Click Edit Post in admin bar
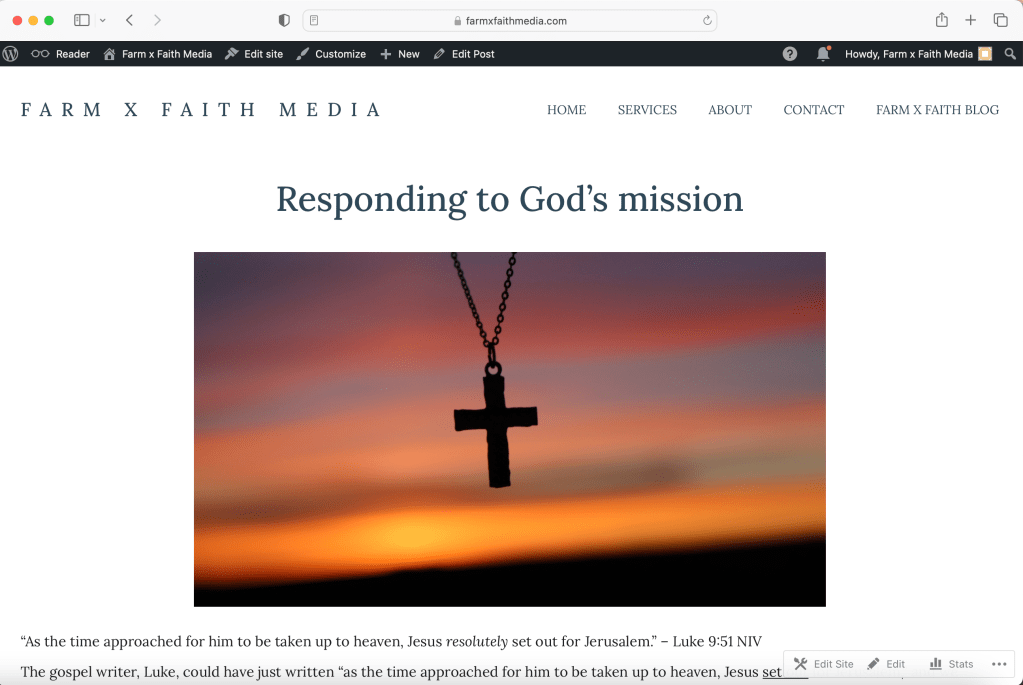This screenshot has height=685, width=1023. [464, 54]
